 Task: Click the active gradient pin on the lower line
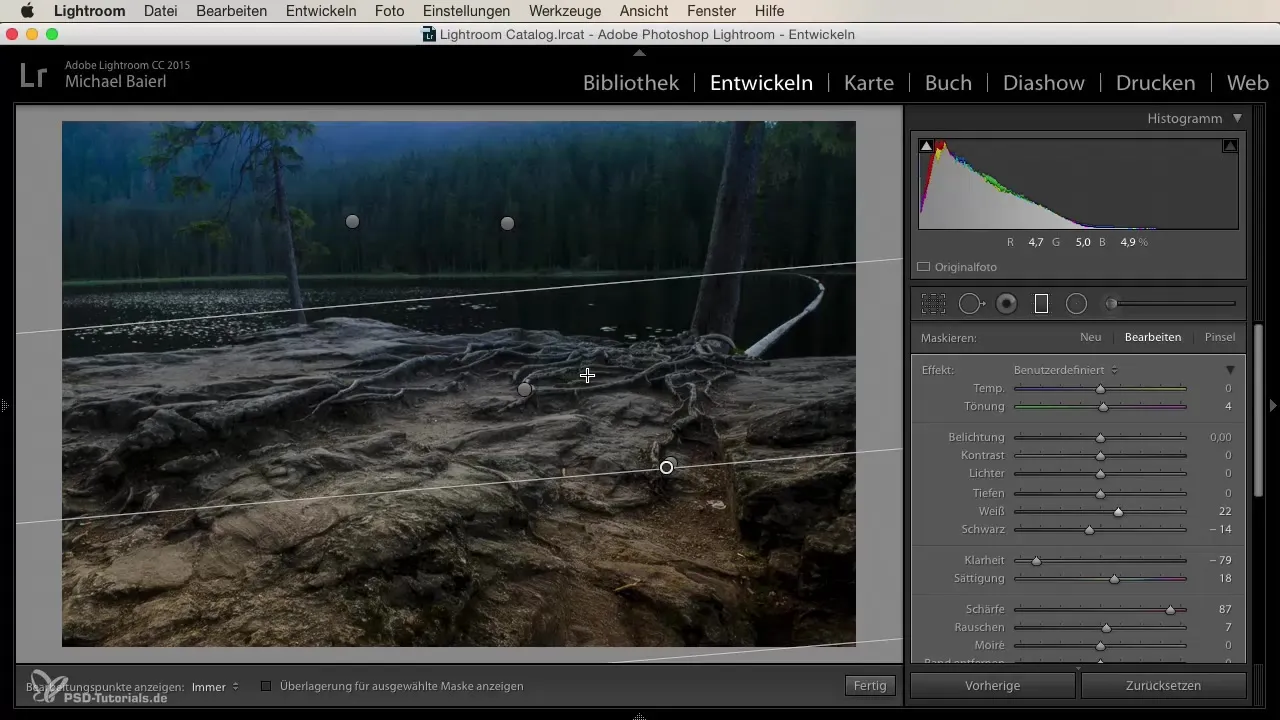tap(667, 467)
